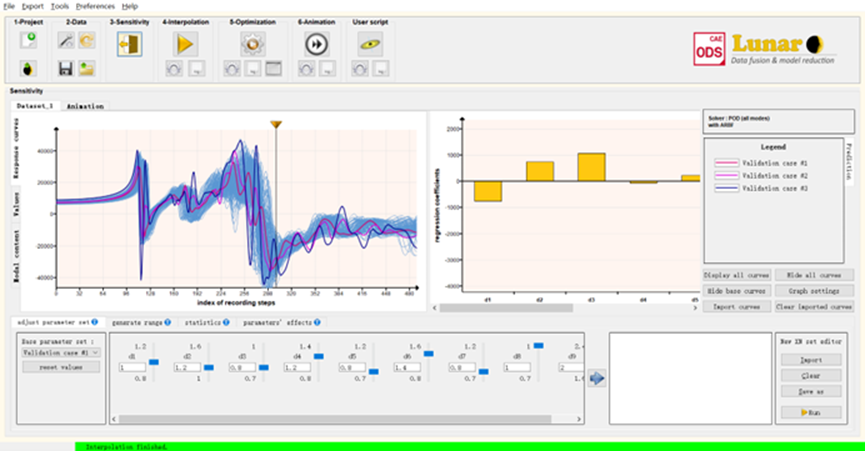Select the Response curves vertical tab

(16, 148)
